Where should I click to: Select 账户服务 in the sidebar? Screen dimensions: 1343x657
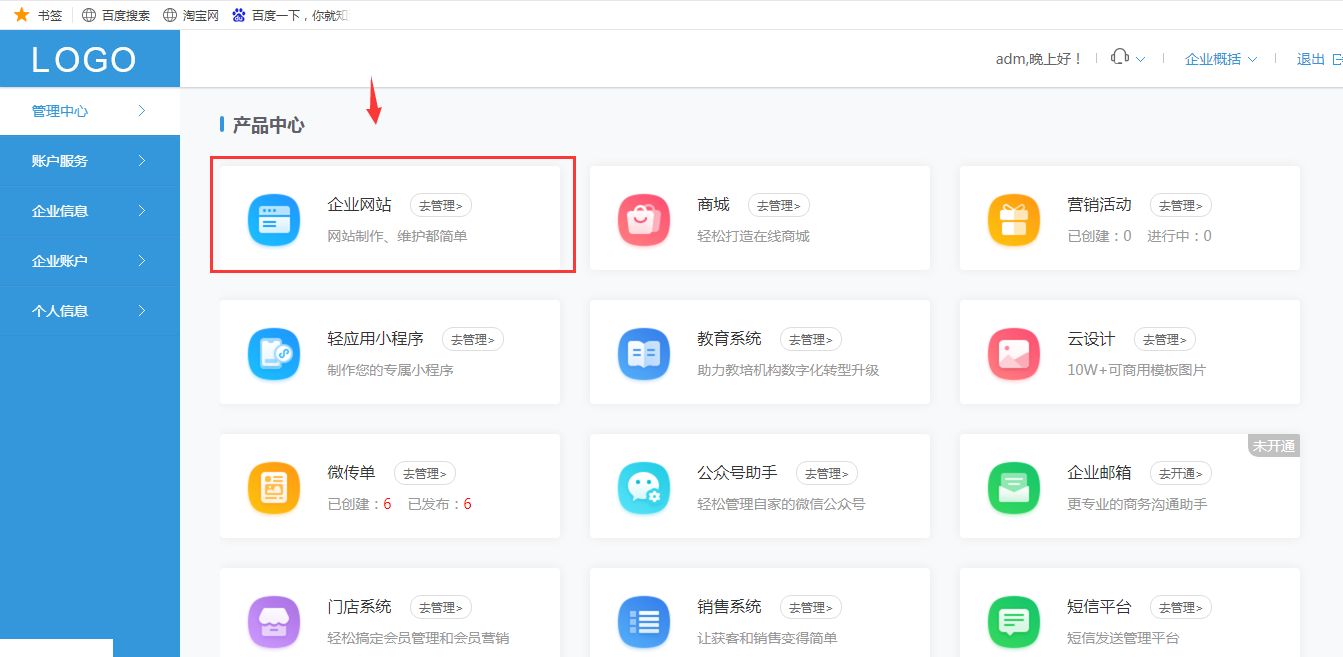60,161
